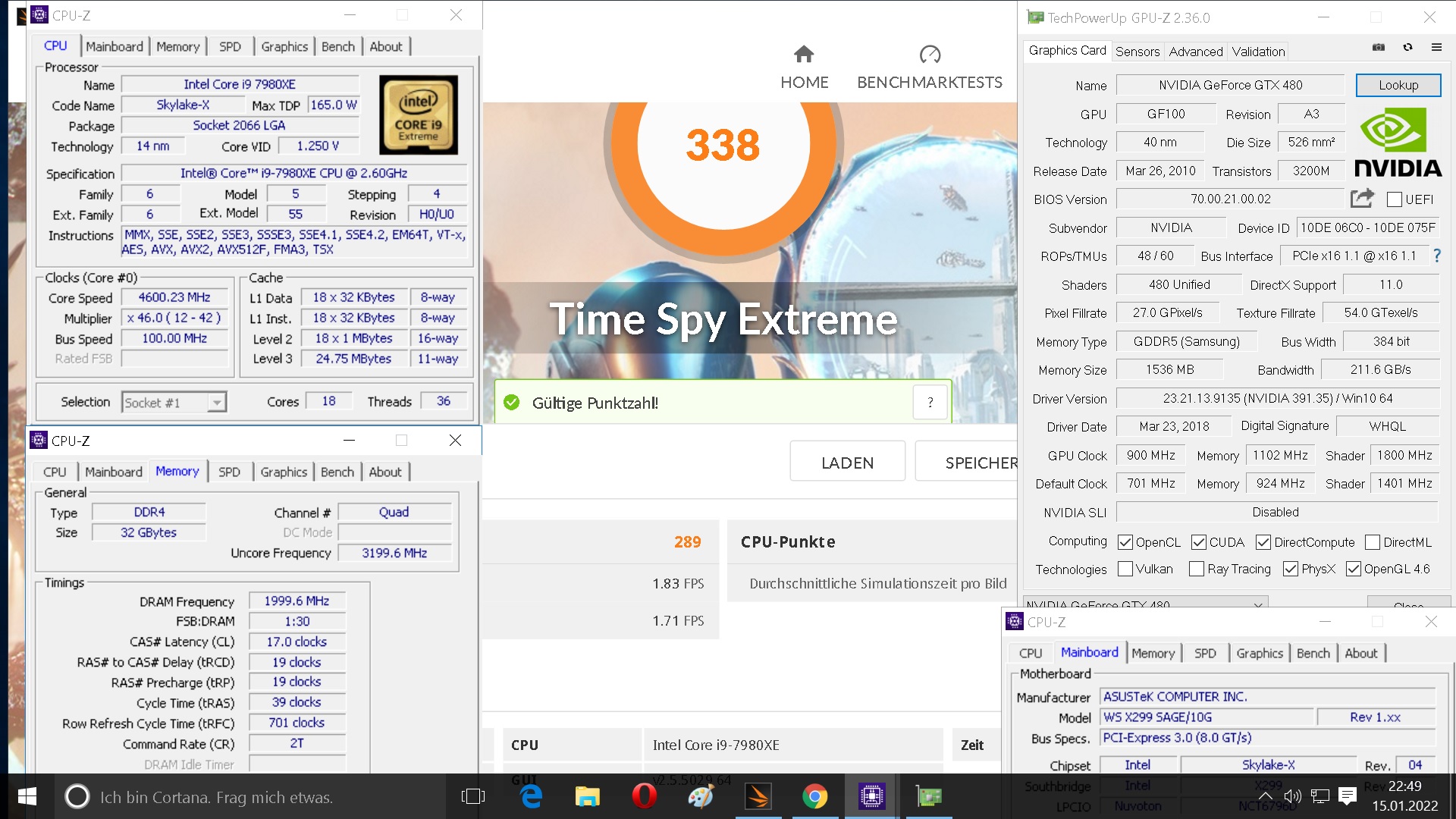This screenshot has height=819, width=1456.
Task: Open the About tab in Memory CPU-Z window
Action: click(385, 472)
